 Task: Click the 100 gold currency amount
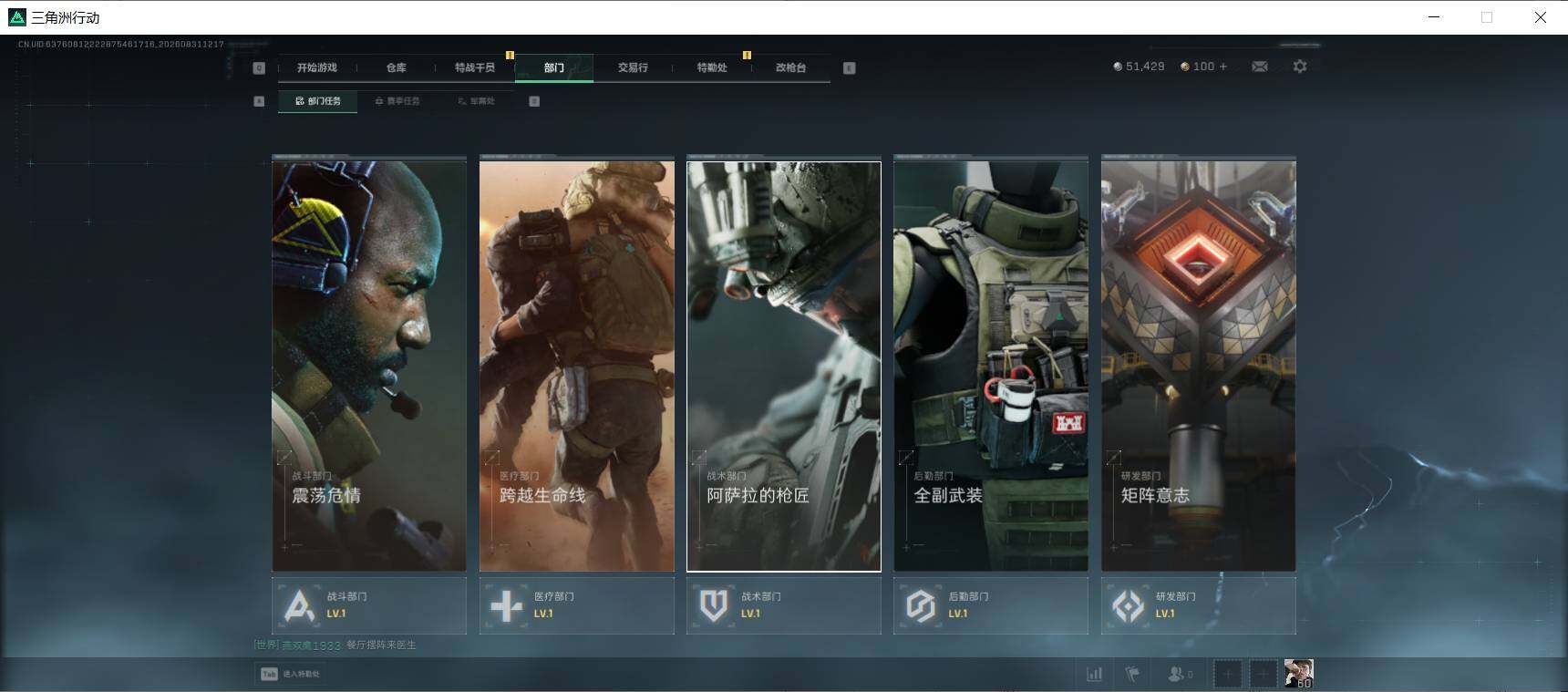coord(1203,67)
